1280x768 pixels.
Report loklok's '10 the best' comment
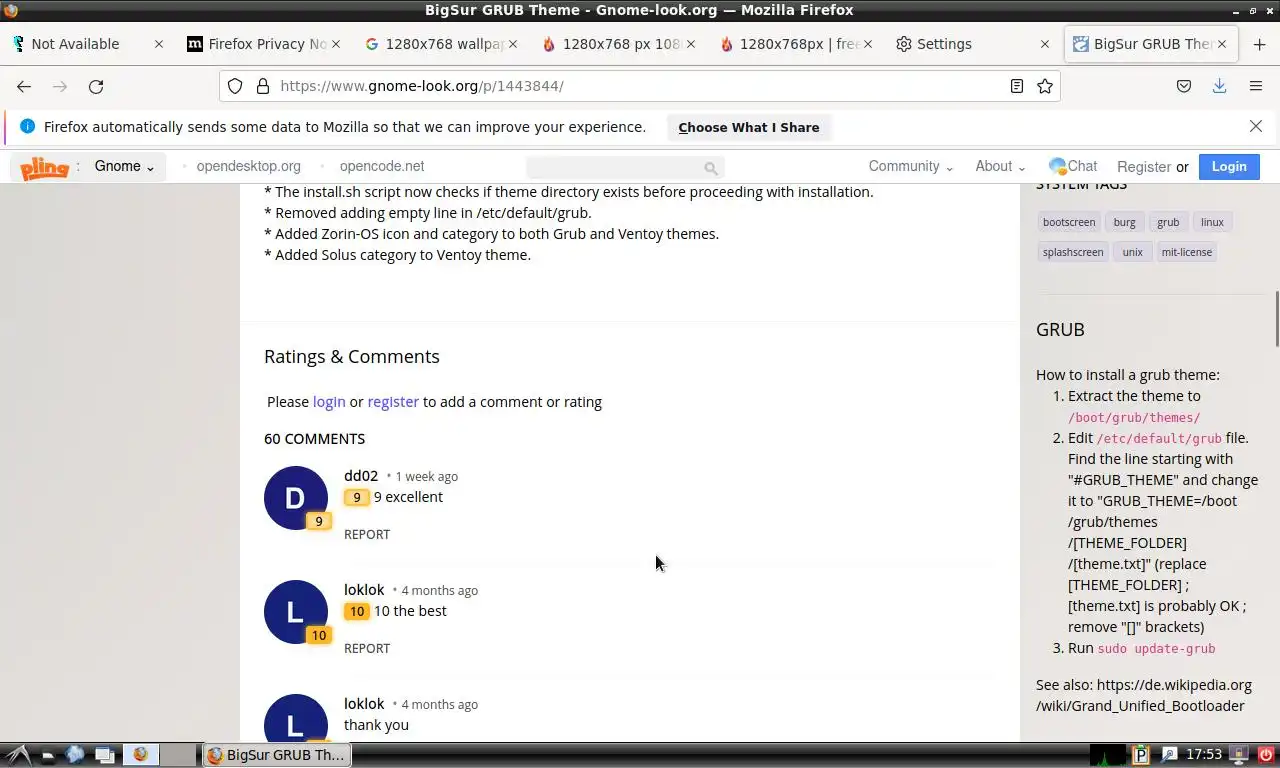pos(367,648)
